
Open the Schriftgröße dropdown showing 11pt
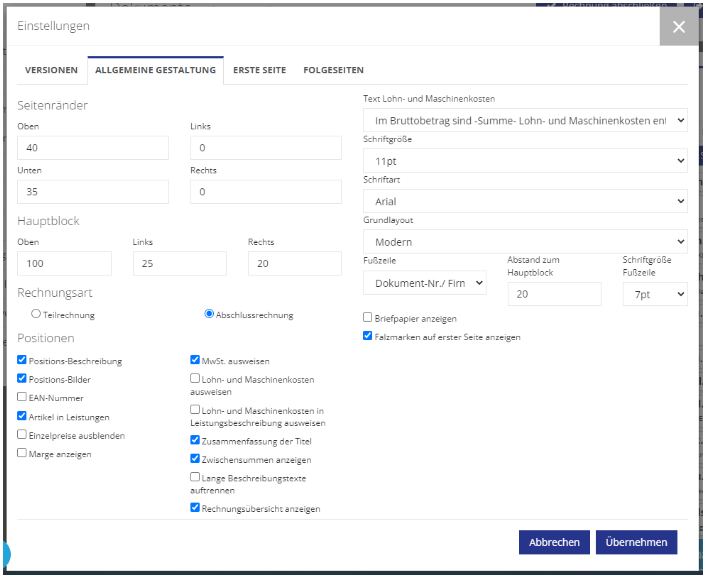526,161
